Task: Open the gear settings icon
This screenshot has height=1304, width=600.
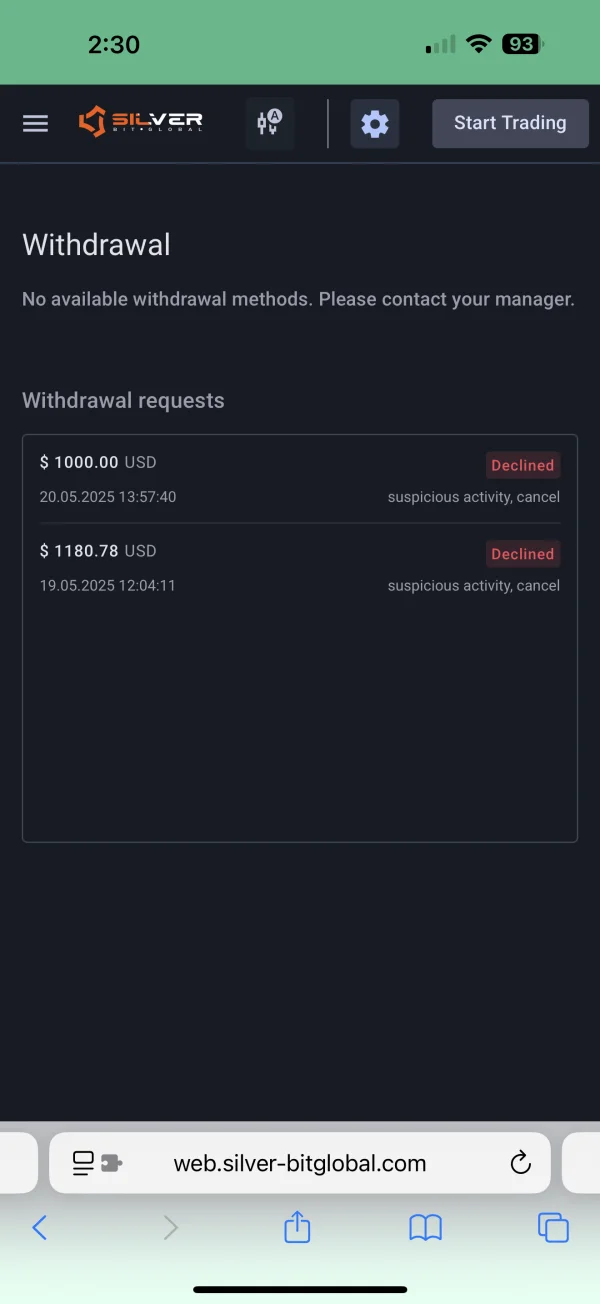Action: click(x=374, y=124)
